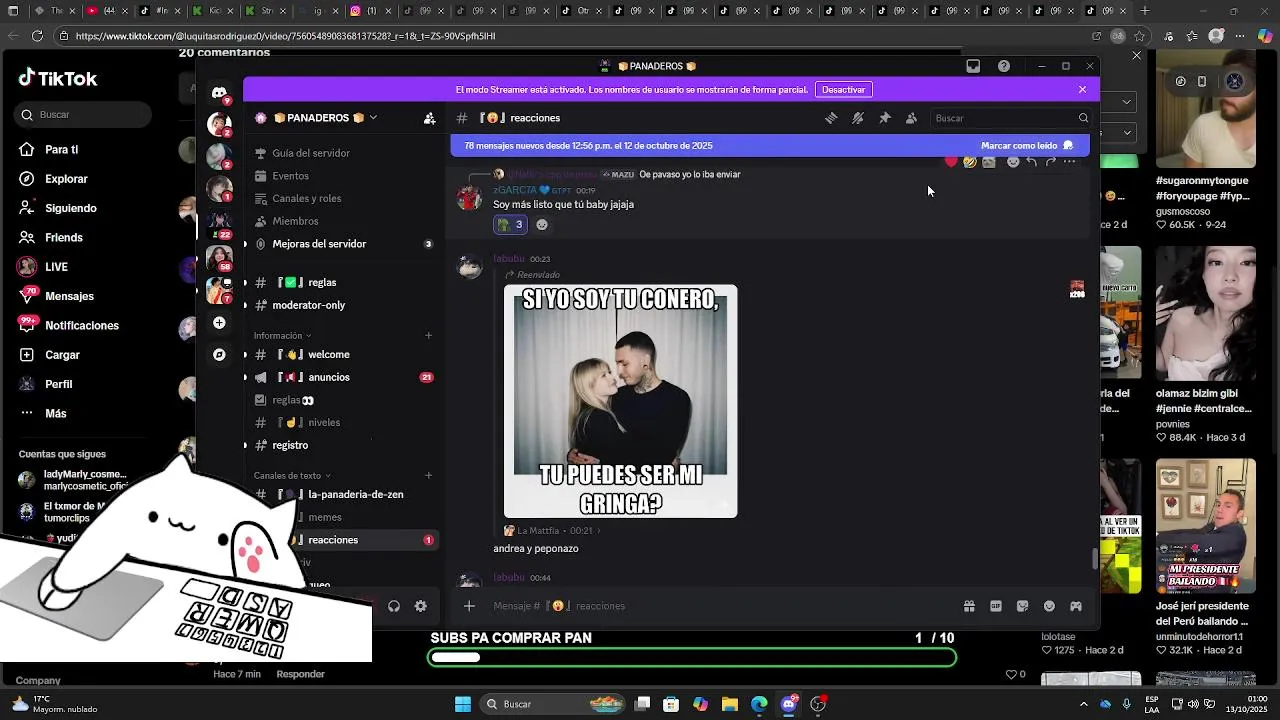Open Microsoft Edge from taskbar
Image resolution: width=1280 pixels, height=720 pixels.
click(759, 704)
